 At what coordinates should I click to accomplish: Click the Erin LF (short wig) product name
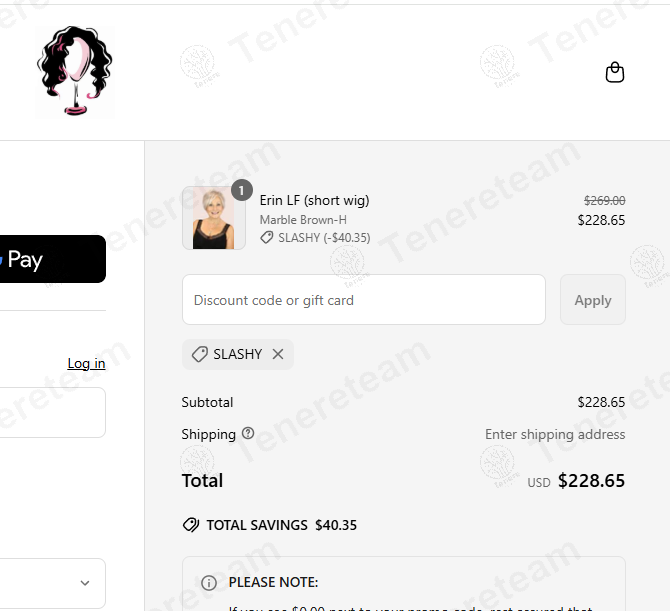tap(314, 200)
